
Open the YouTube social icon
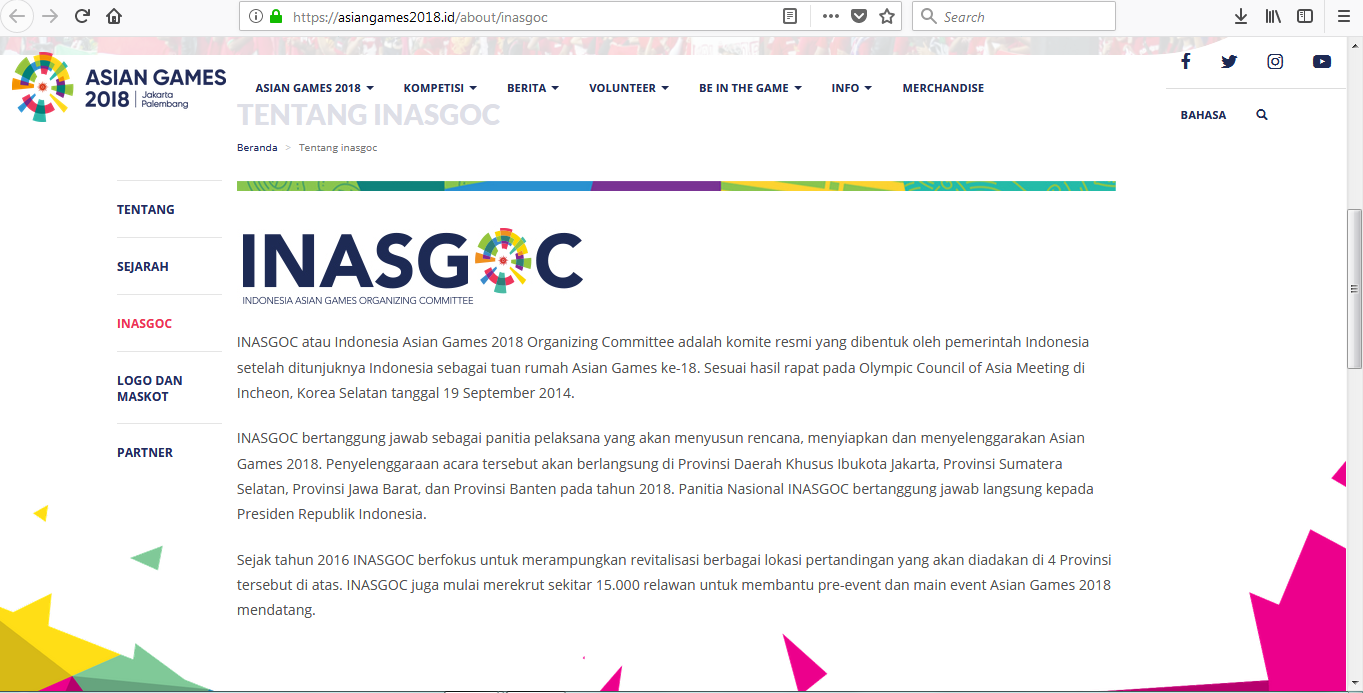(1322, 61)
